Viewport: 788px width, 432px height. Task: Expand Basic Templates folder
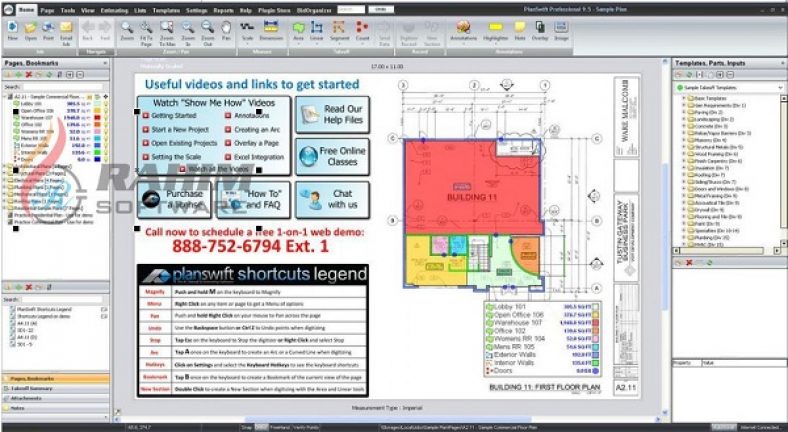(684, 98)
